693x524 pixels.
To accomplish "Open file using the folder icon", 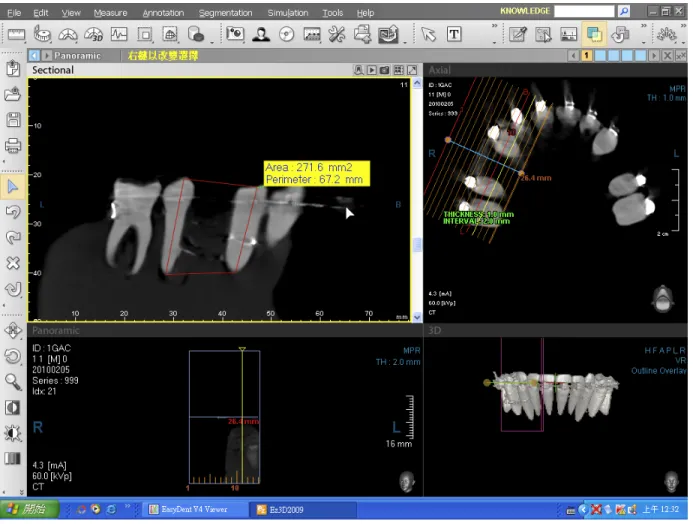I will pyautogui.click(x=13, y=94).
